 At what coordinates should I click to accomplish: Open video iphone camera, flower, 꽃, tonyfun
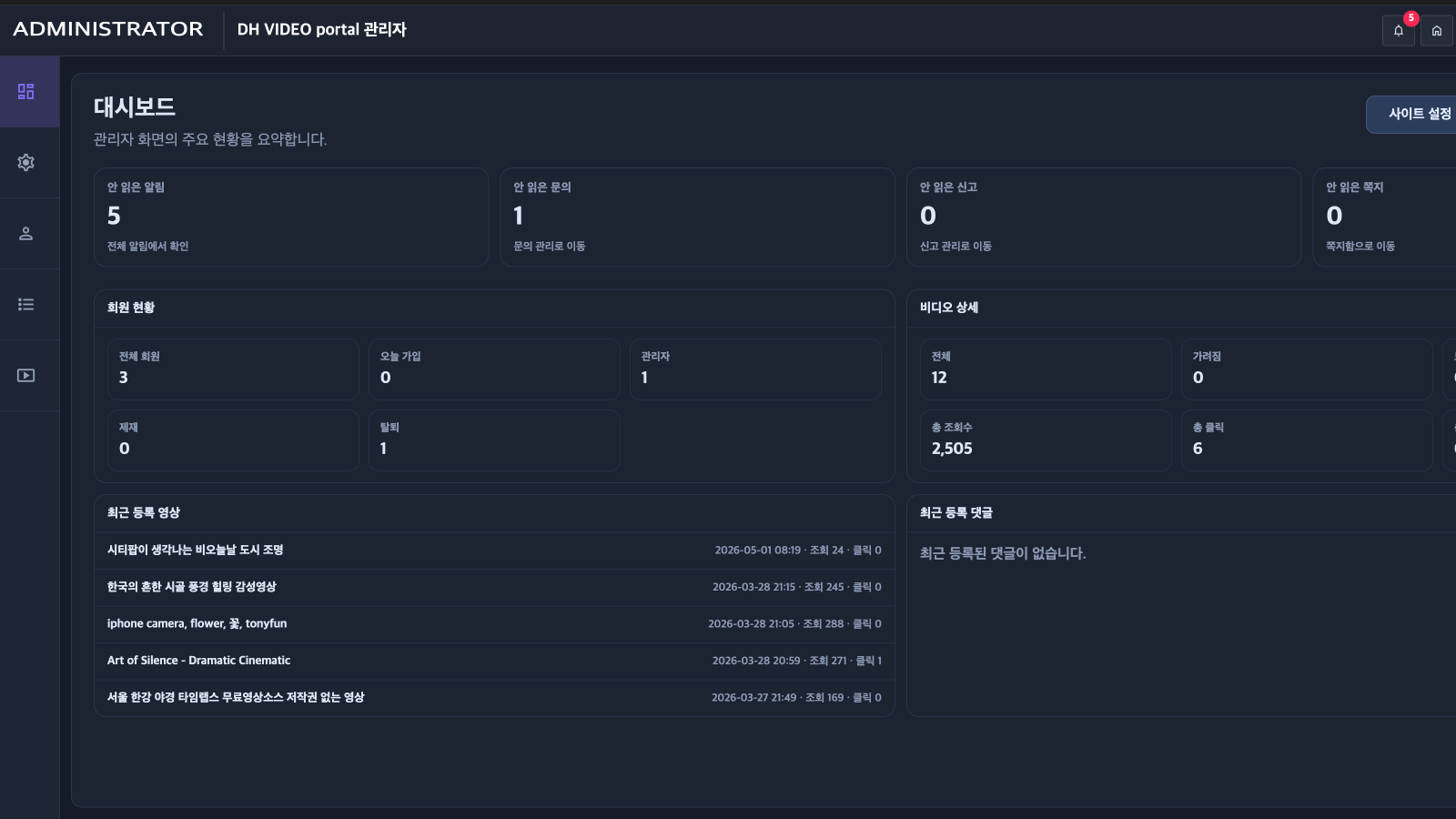coord(197,624)
